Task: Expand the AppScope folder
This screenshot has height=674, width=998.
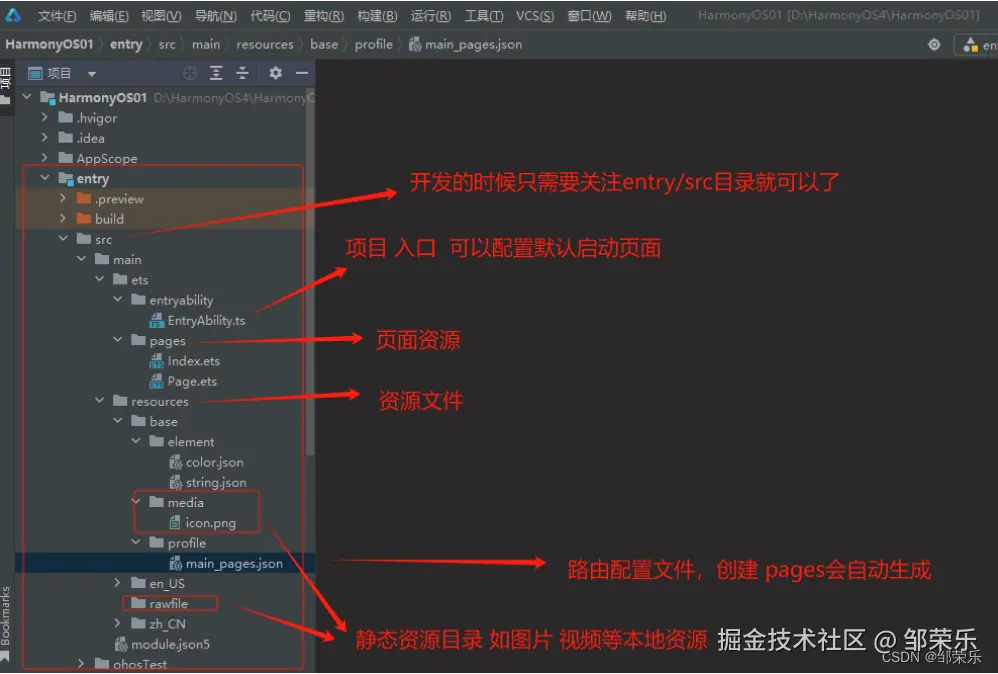Action: [x=45, y=157]
